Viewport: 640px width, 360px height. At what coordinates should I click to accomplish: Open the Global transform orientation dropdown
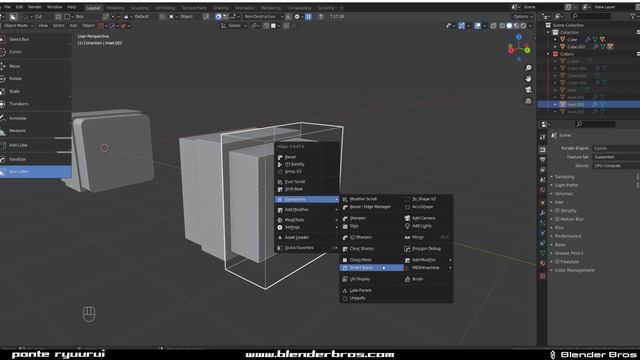[234, 25]
